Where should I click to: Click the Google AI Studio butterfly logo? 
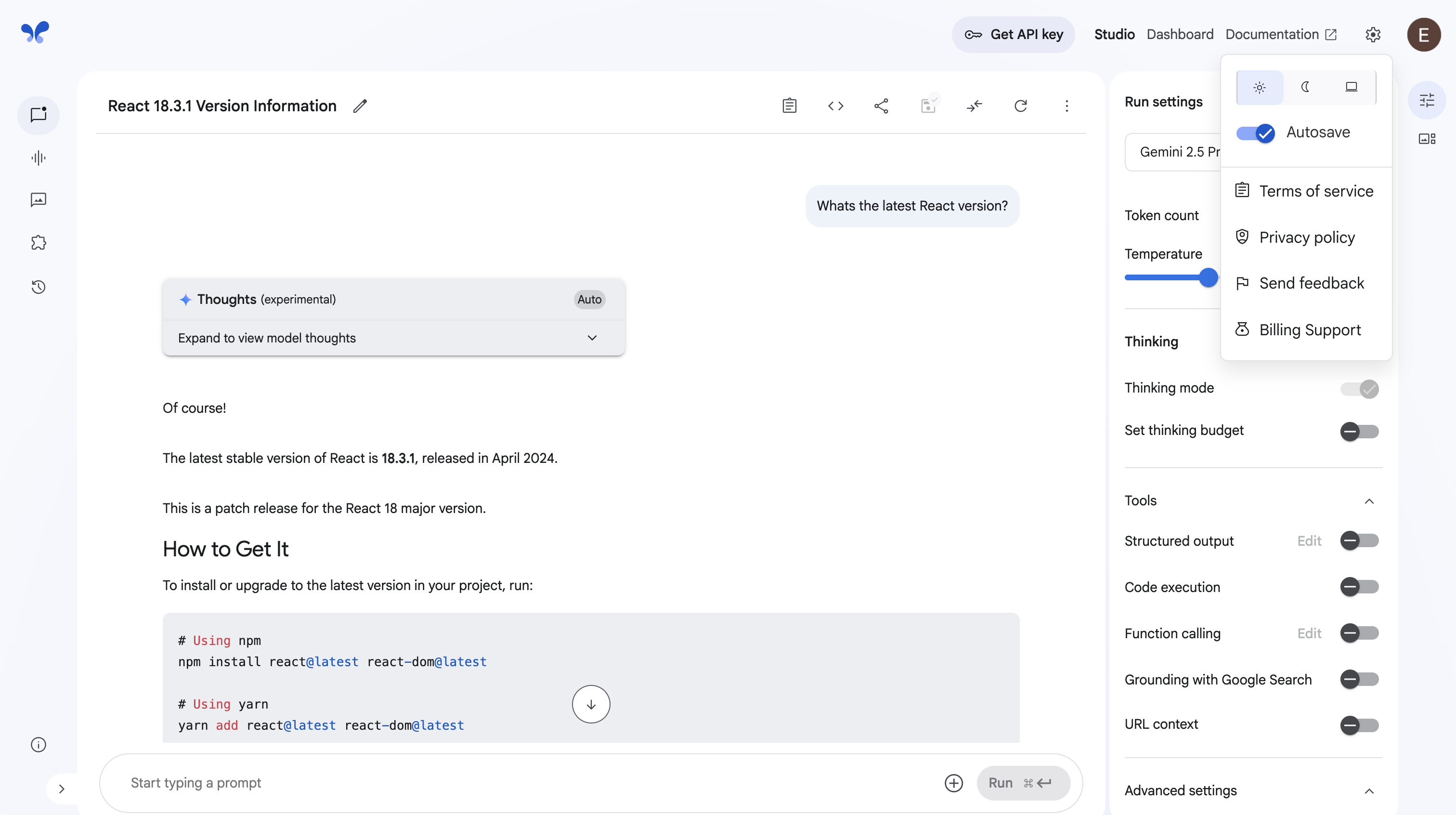click(x=35, y=32)
